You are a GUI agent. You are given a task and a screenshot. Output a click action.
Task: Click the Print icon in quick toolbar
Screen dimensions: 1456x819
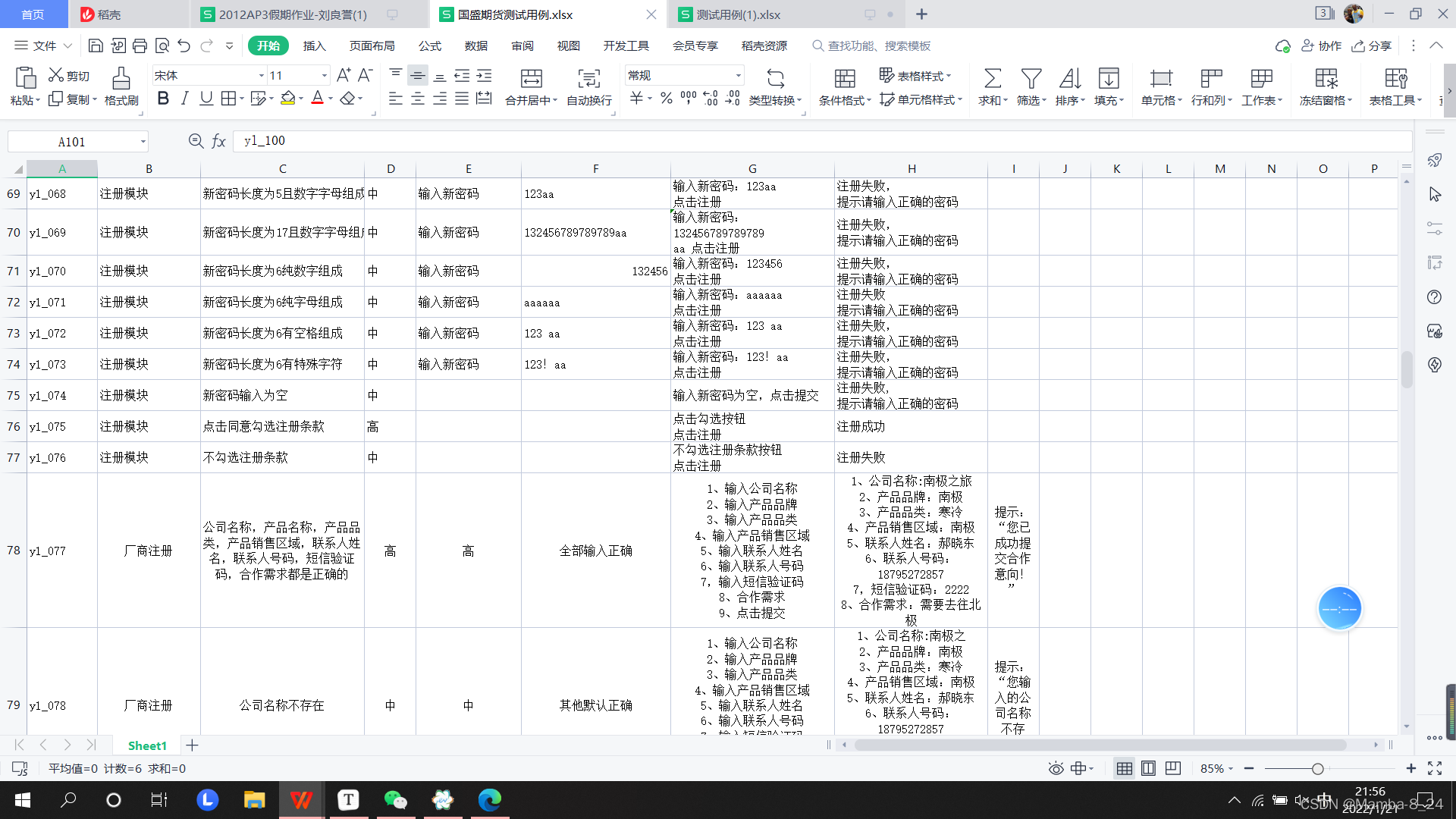140,46
